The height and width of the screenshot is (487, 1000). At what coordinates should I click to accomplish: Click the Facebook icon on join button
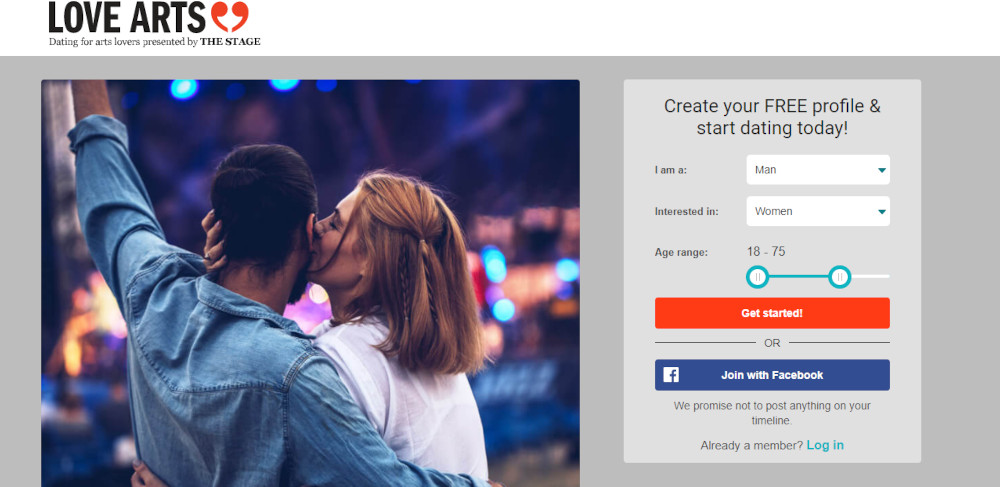(x=671, y=375)
